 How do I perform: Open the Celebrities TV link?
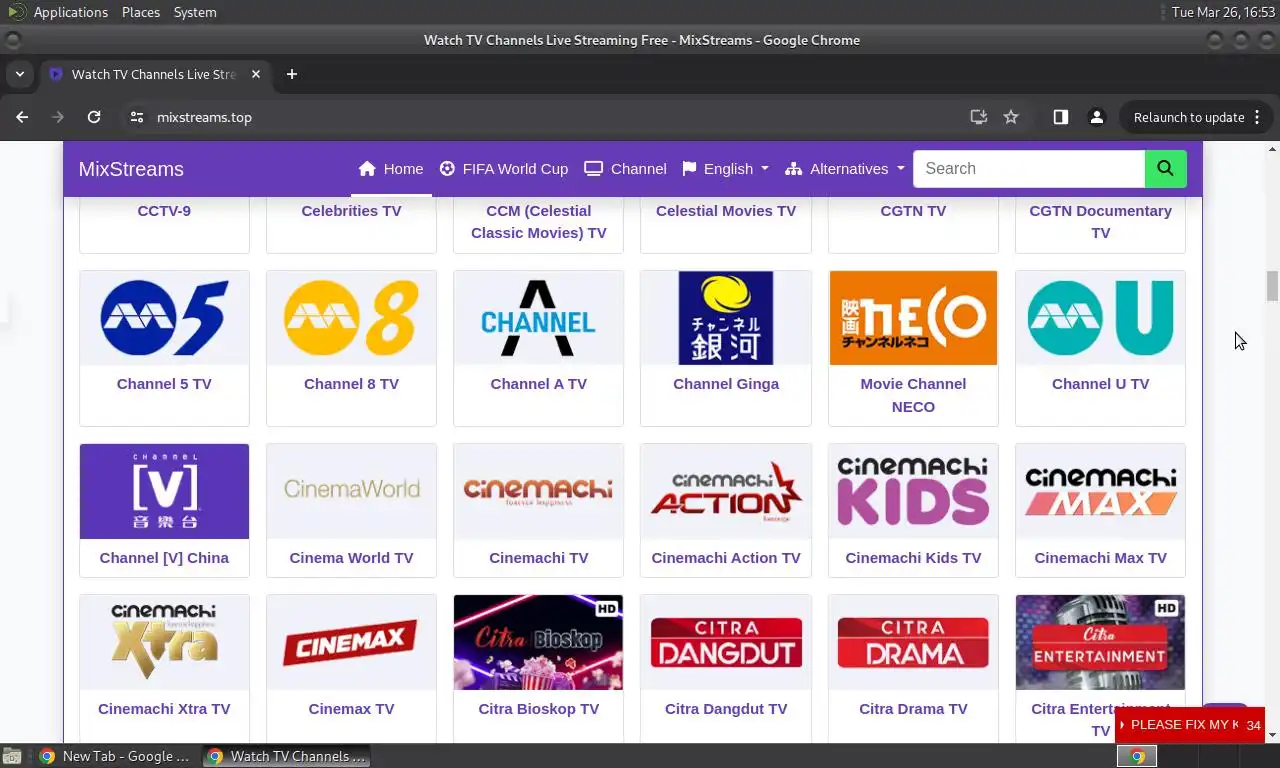click(x=351, y=211)
